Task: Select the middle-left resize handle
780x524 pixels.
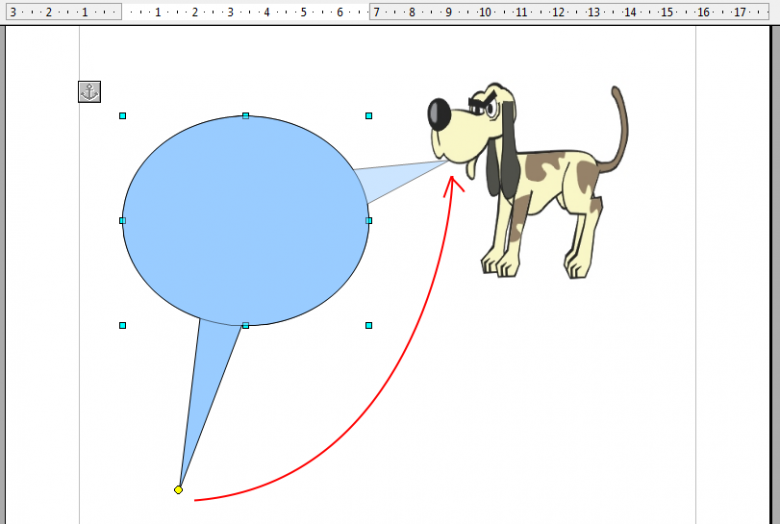Action: point(123,220)
